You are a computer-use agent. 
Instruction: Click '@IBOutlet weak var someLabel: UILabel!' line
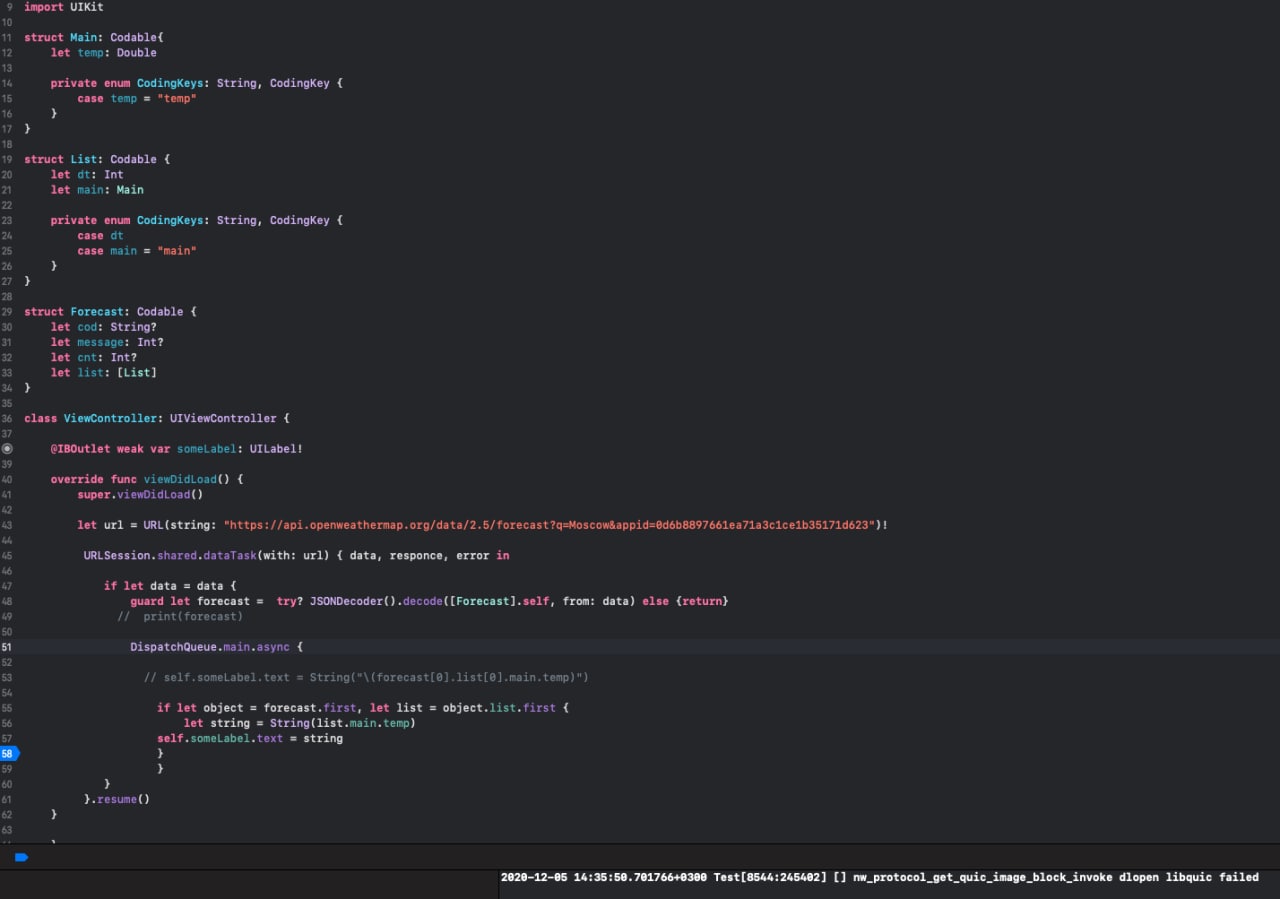pyautogui.click(x=177, y=449)
